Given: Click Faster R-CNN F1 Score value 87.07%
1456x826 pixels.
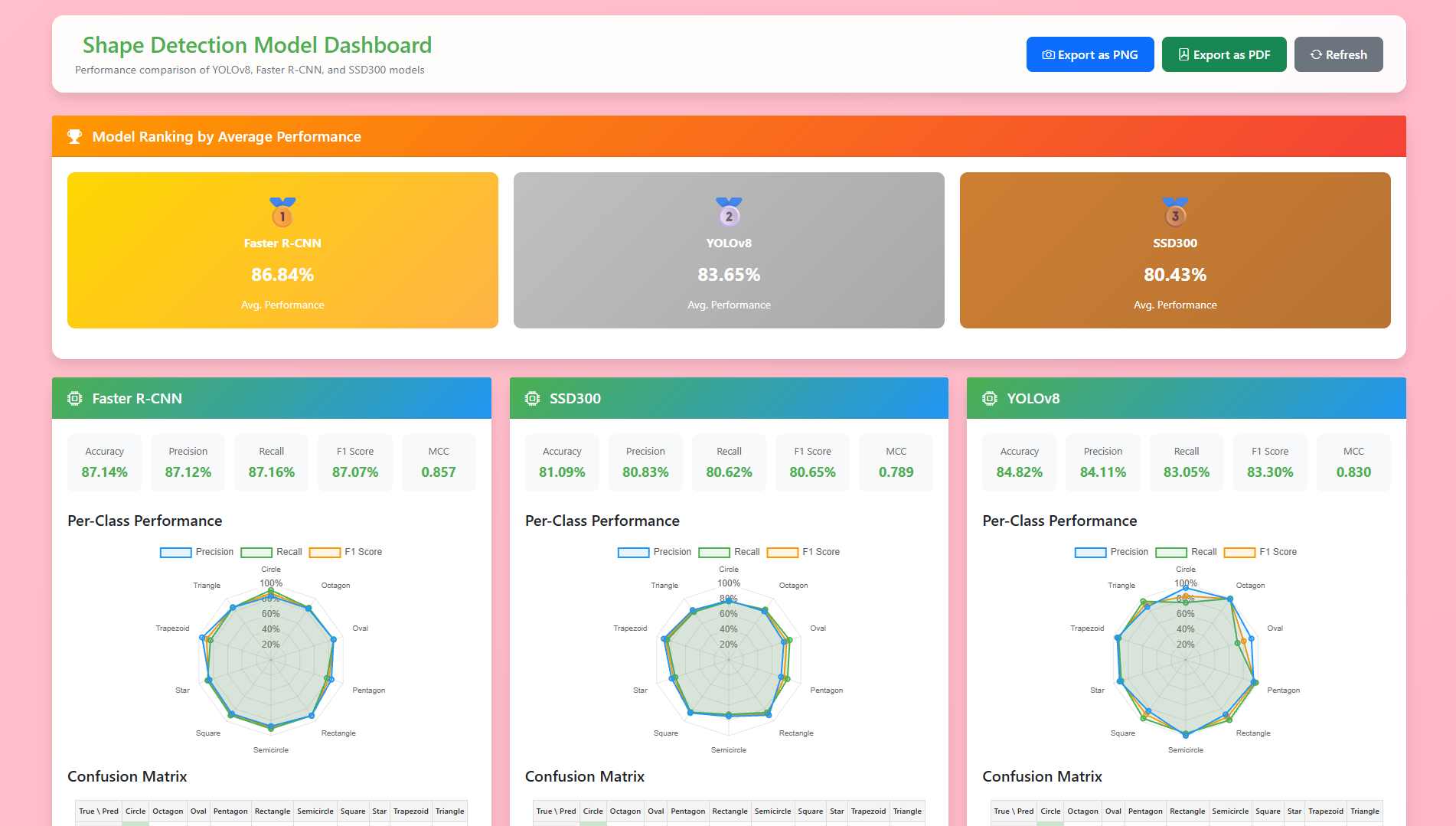Looking at the screenshot, I should [355, 472].
